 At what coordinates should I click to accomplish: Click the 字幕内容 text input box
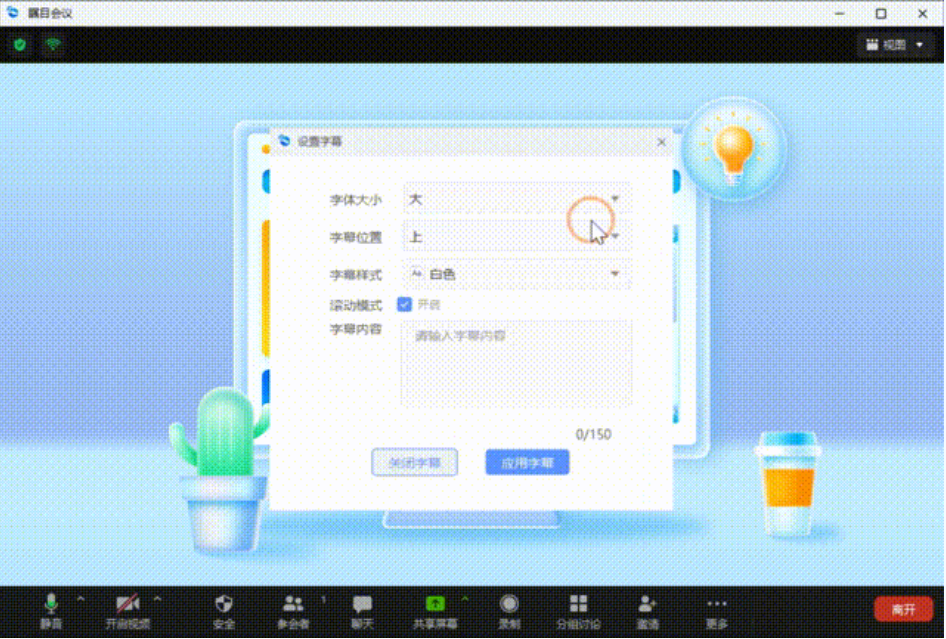pyautogui.click(x=516, y=363)
